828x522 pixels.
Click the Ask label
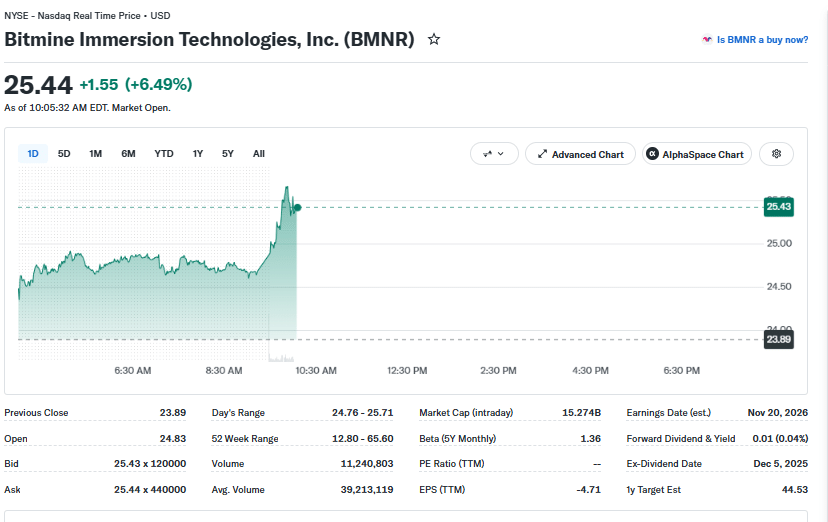(12, 489)
